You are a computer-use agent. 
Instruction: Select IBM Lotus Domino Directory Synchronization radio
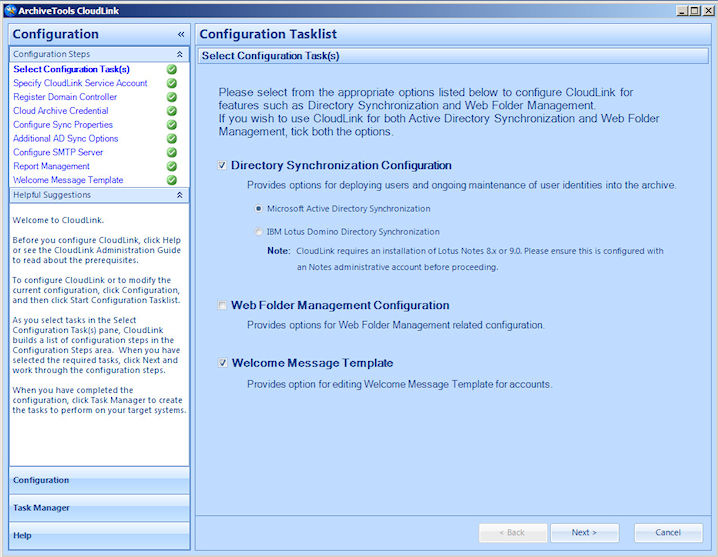point(259,232)
